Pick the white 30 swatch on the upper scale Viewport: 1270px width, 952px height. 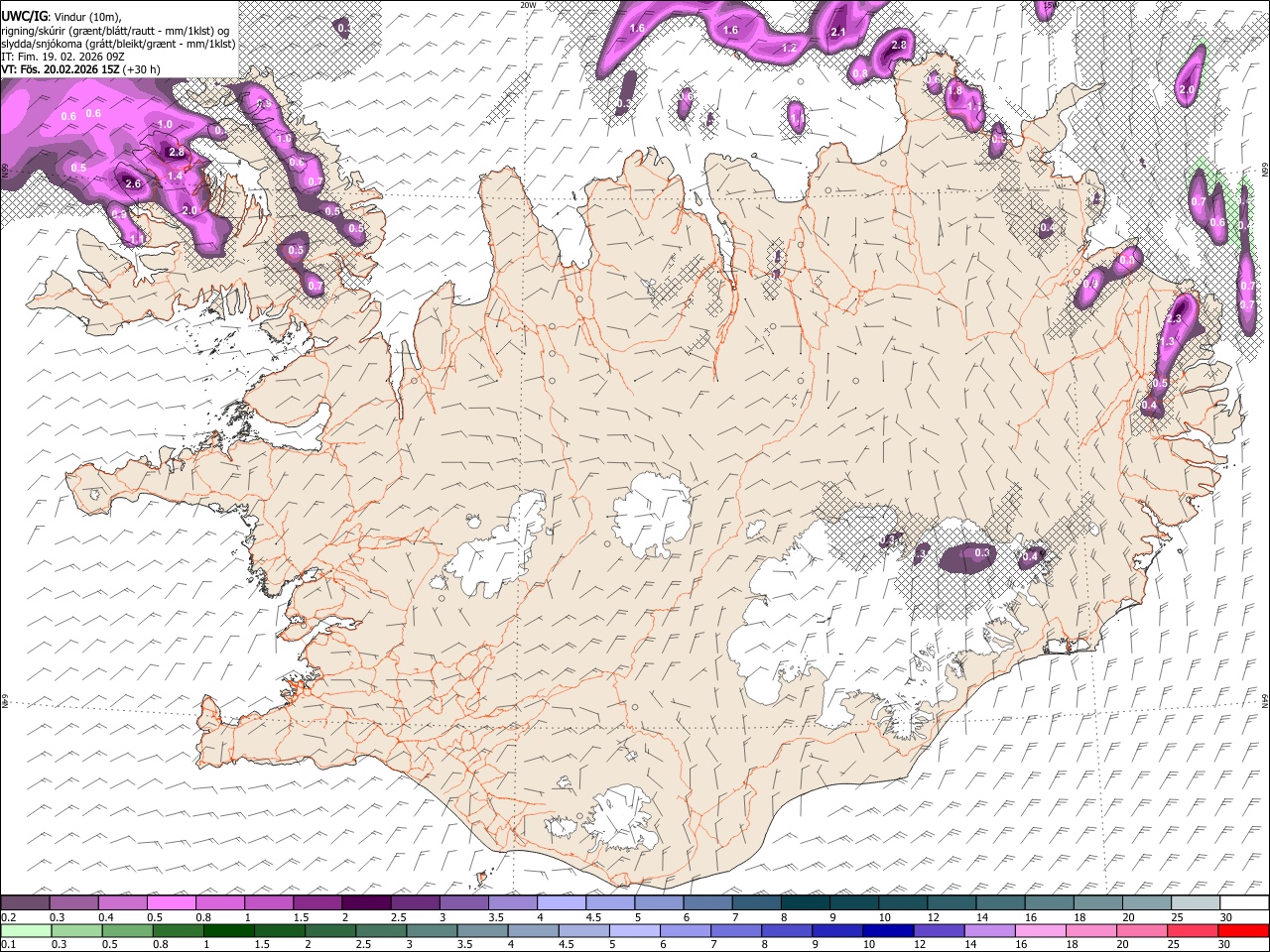tap(1244, 903)
